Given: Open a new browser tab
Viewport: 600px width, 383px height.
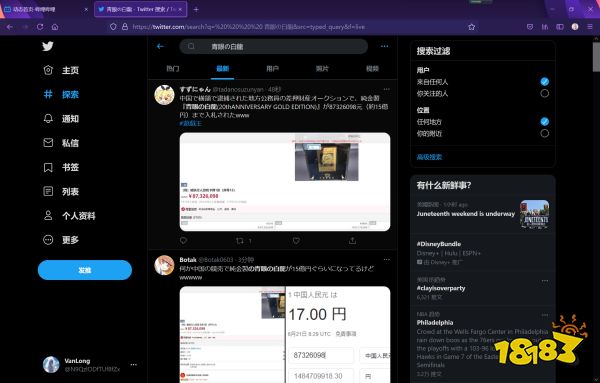Looking at the screenshot, I should click(196, 9).
